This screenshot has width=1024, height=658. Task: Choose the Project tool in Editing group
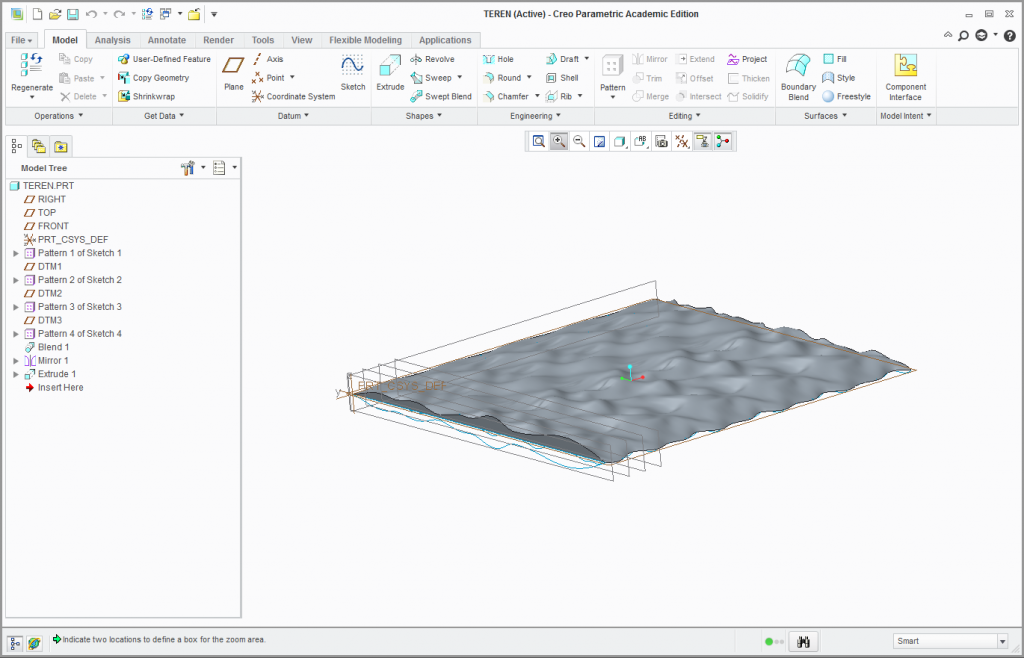[747, 59]
